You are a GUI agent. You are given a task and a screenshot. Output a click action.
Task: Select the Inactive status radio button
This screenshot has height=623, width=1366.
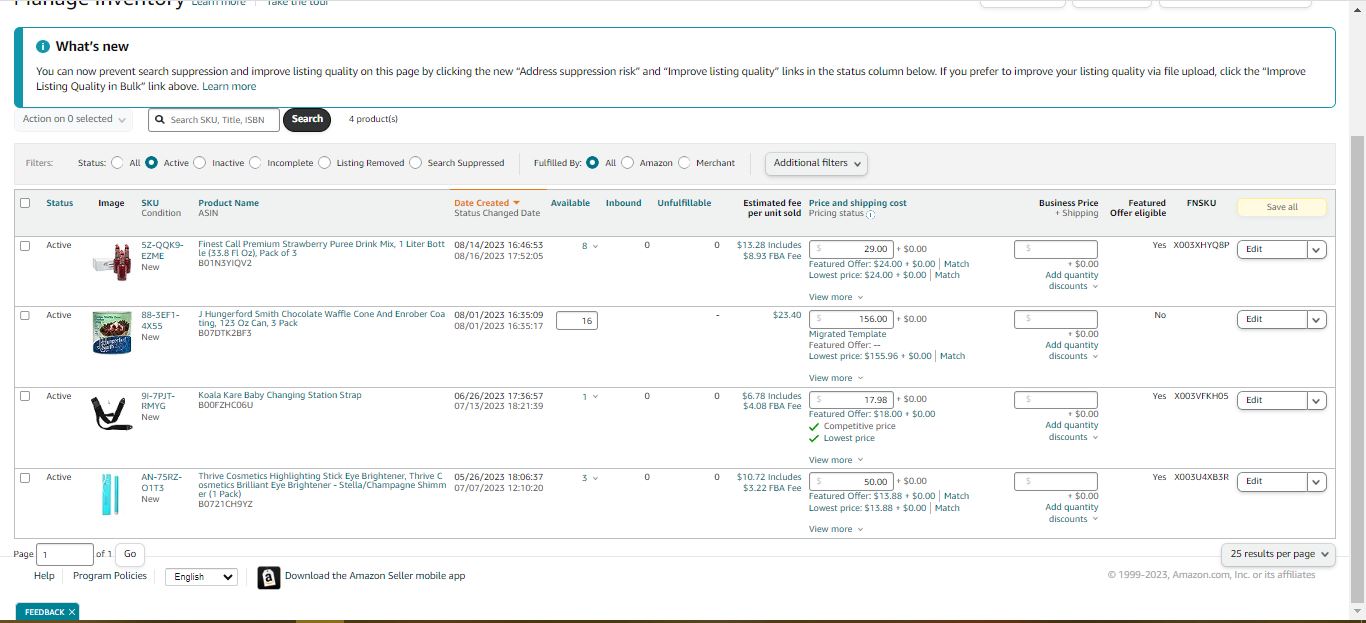[199, 163]
